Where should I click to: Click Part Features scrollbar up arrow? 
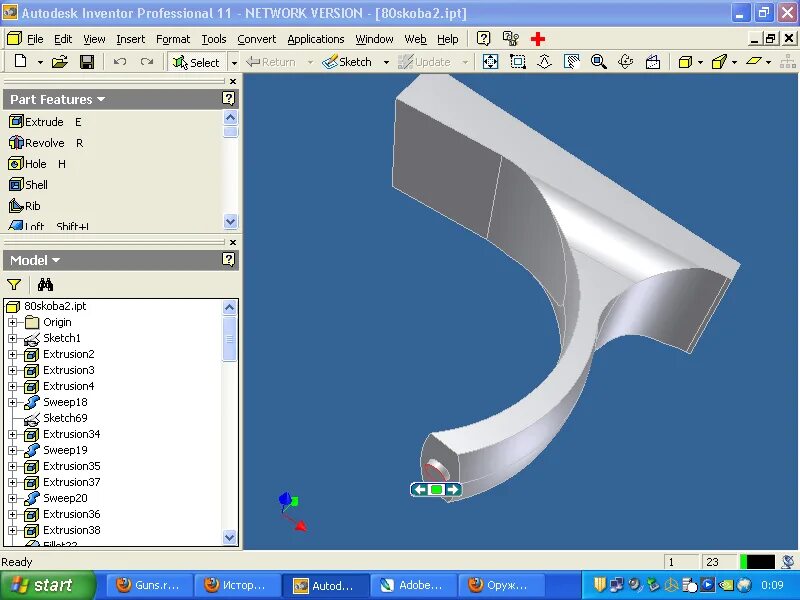click(x=231, y=118)
